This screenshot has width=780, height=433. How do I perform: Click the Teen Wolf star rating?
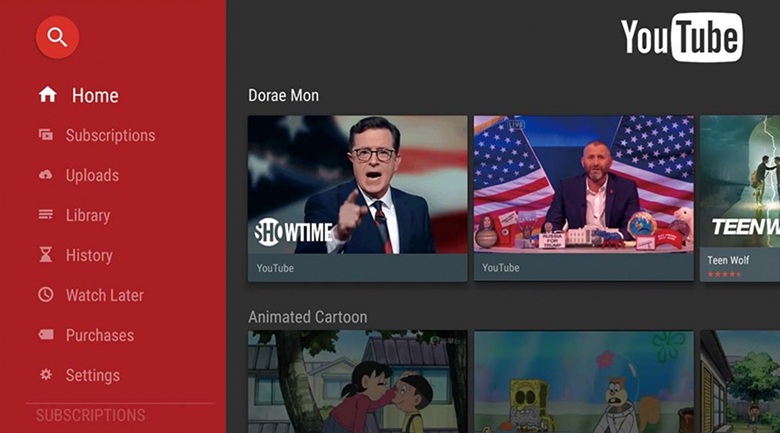coord(724,274)
